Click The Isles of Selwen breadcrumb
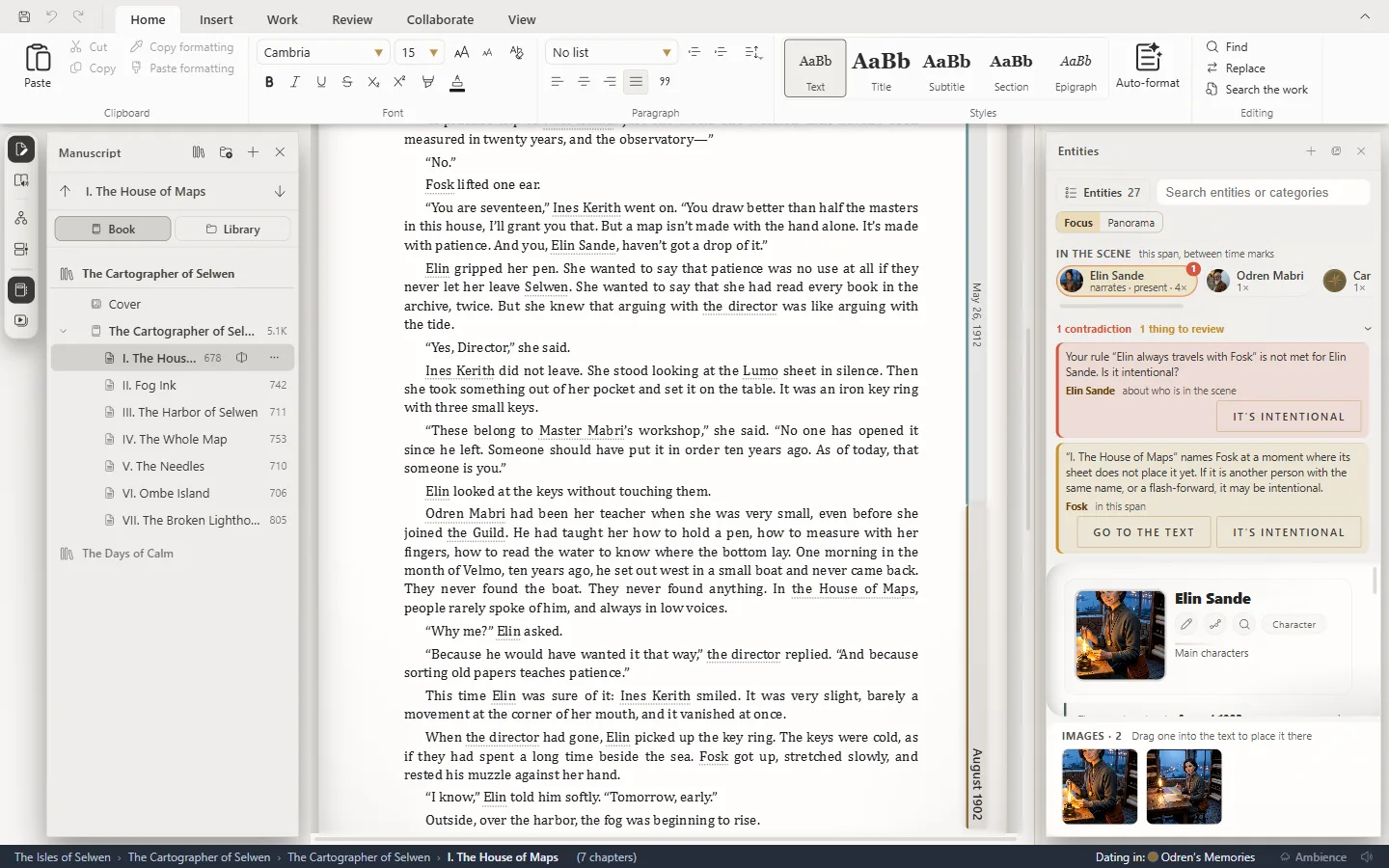 pyautogui.click(x=63, y=857)
